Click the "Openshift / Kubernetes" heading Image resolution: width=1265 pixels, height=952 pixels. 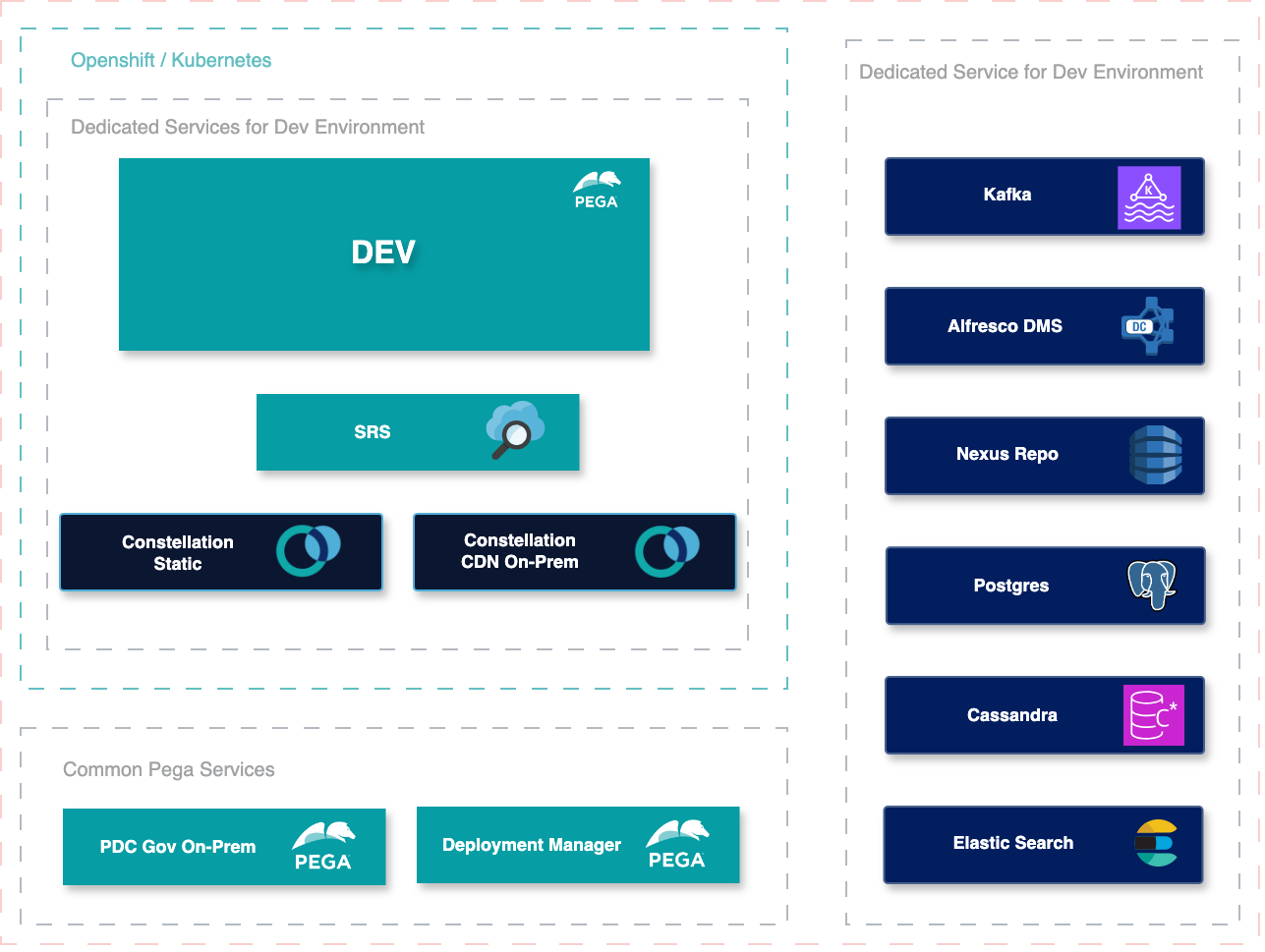(x=171, y=60)
